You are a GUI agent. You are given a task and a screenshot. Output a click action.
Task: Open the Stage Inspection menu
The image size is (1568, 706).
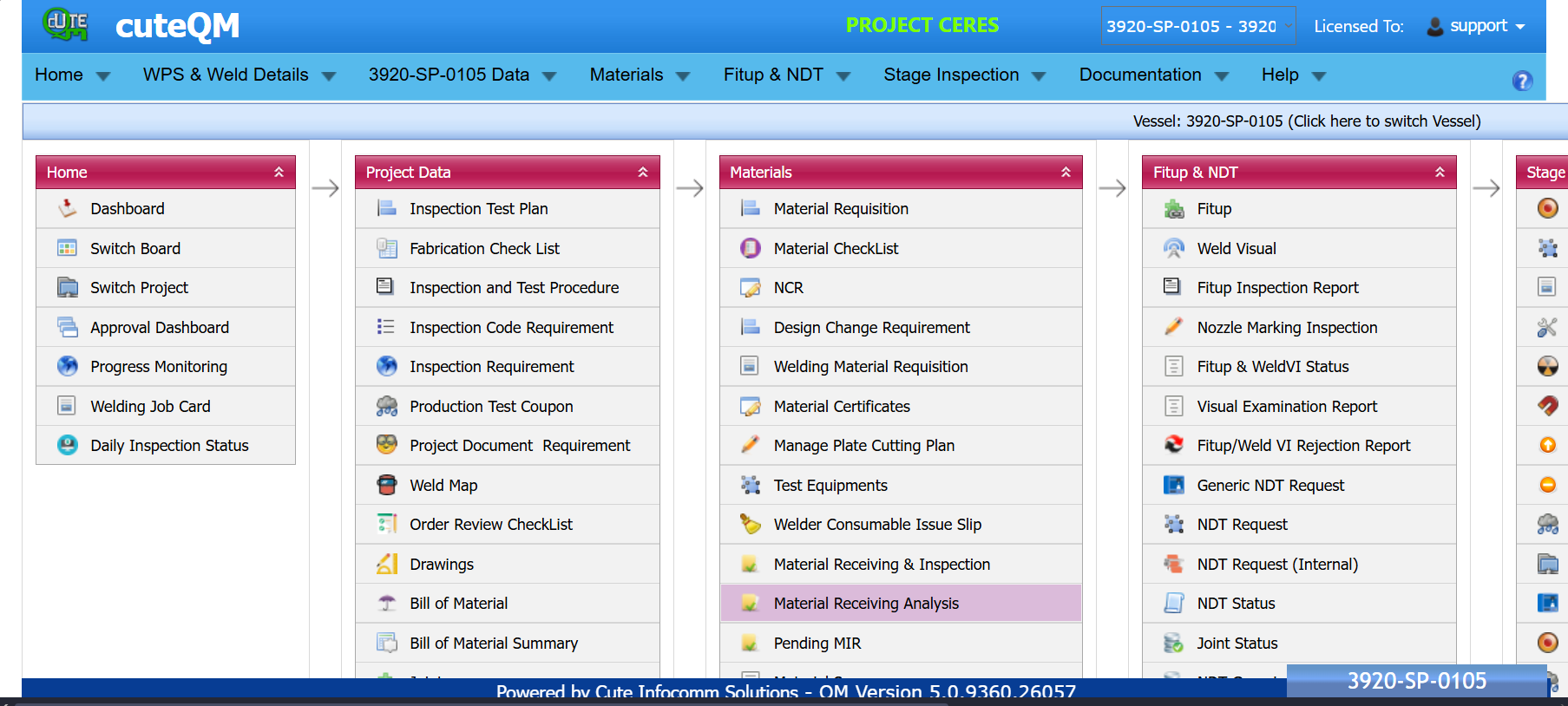[x=963, y=75]
